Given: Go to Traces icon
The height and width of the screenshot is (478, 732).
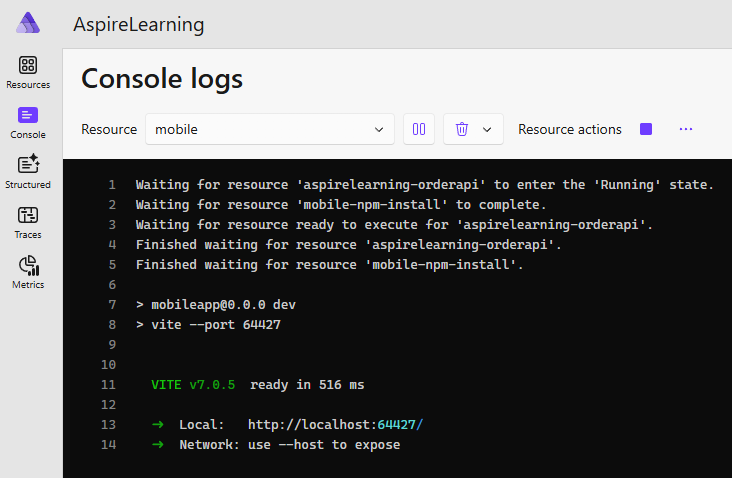Looking at the screenshot, I should coord(28,215).
